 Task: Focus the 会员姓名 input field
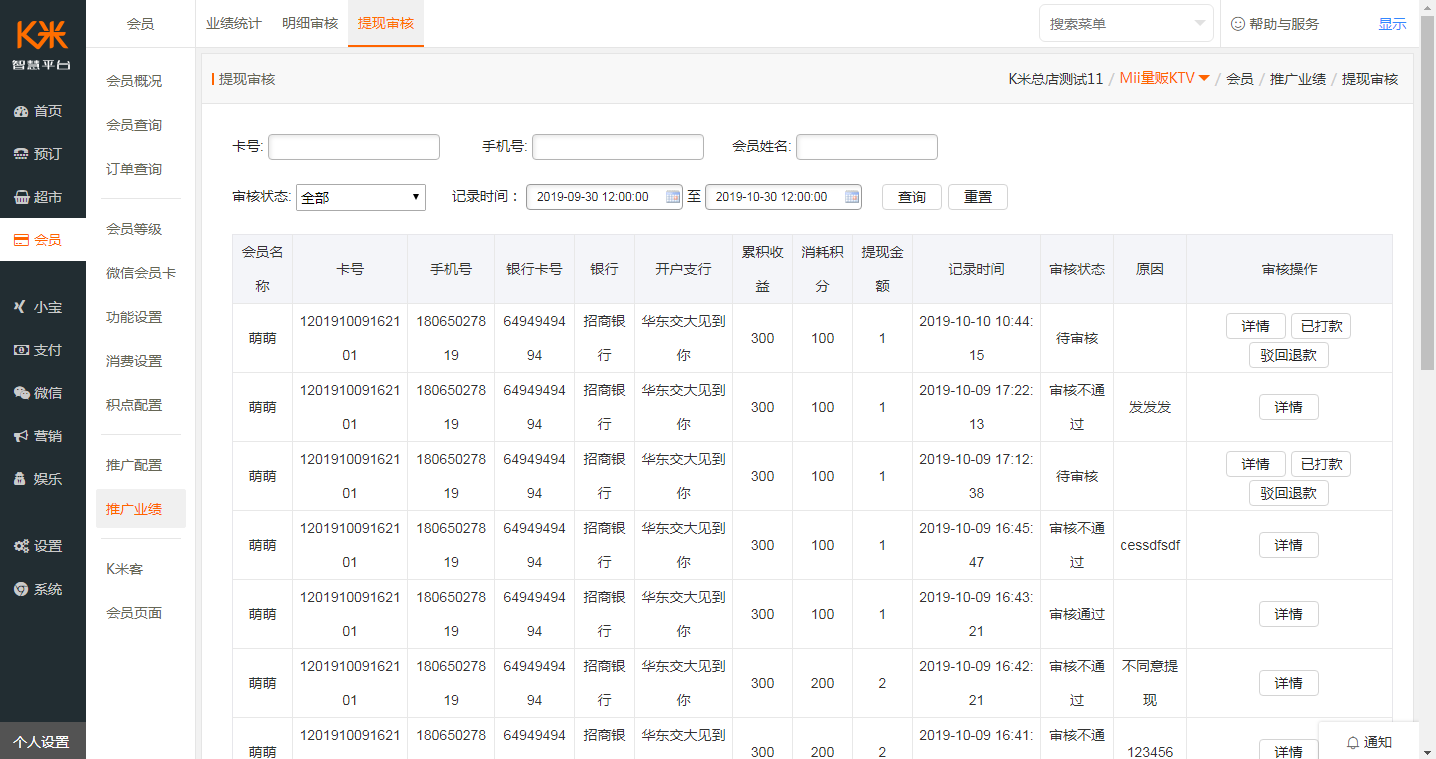(x=867, y=147)
